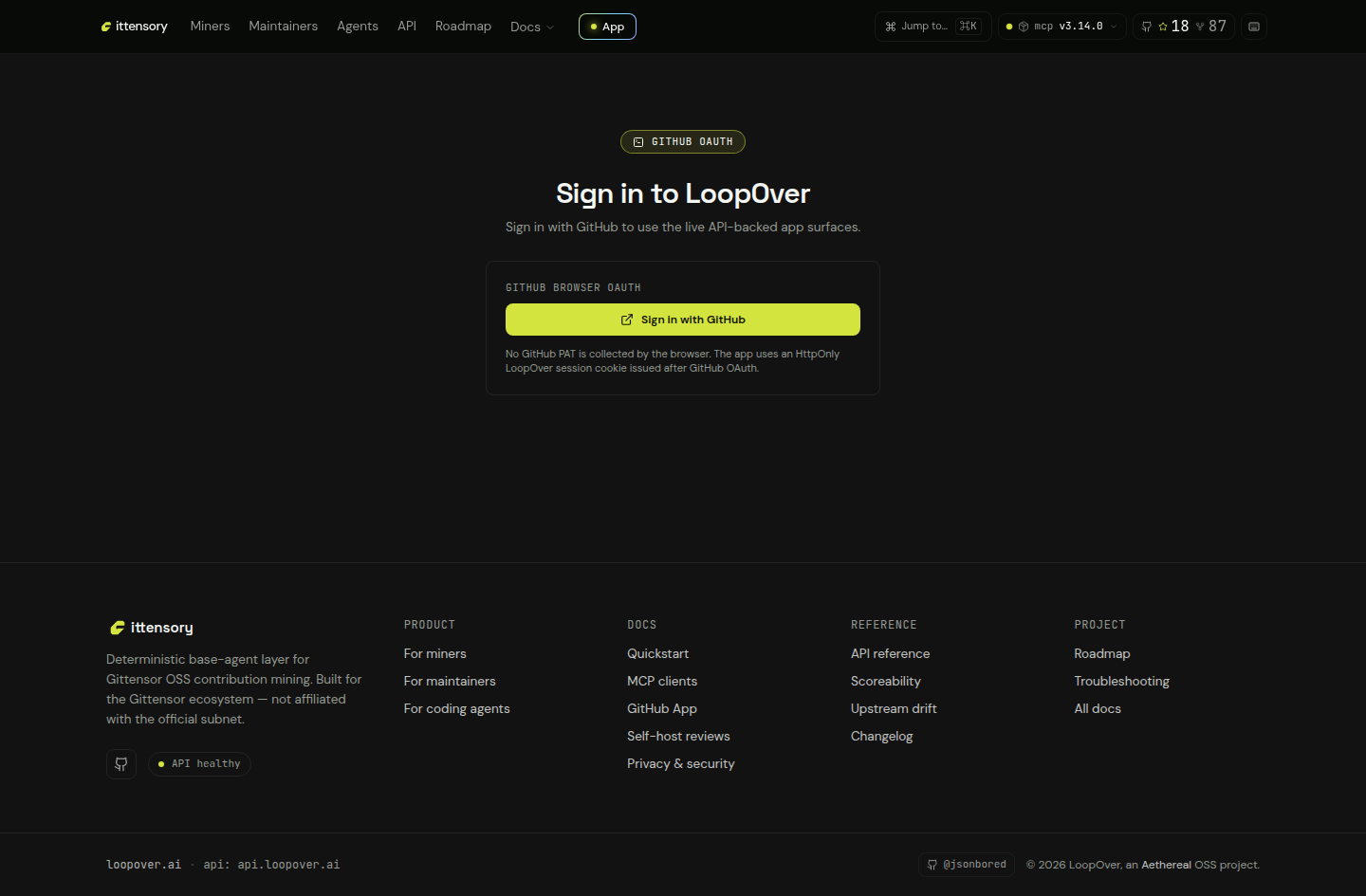Visit the @jsonbored GitHub profile badge

coord(967,865)
